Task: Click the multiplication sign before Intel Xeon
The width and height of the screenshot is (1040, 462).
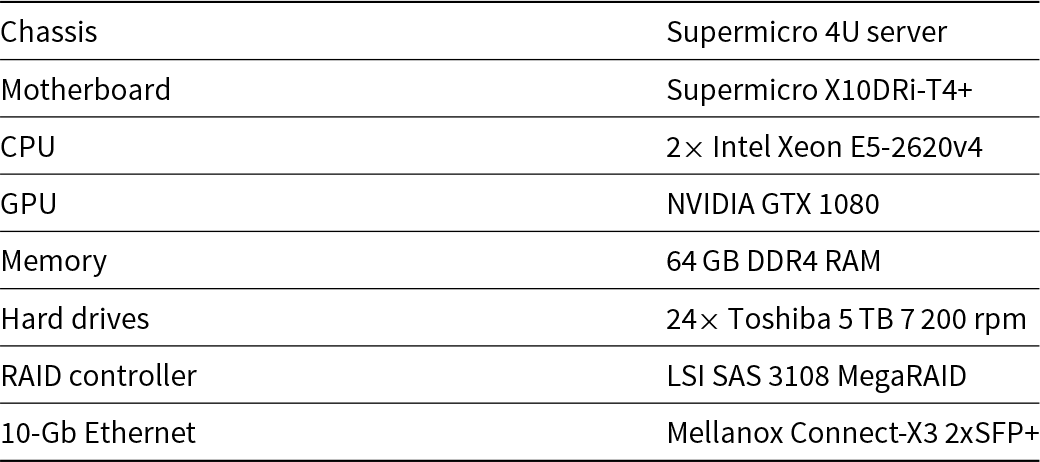Action: click(696, 148)
